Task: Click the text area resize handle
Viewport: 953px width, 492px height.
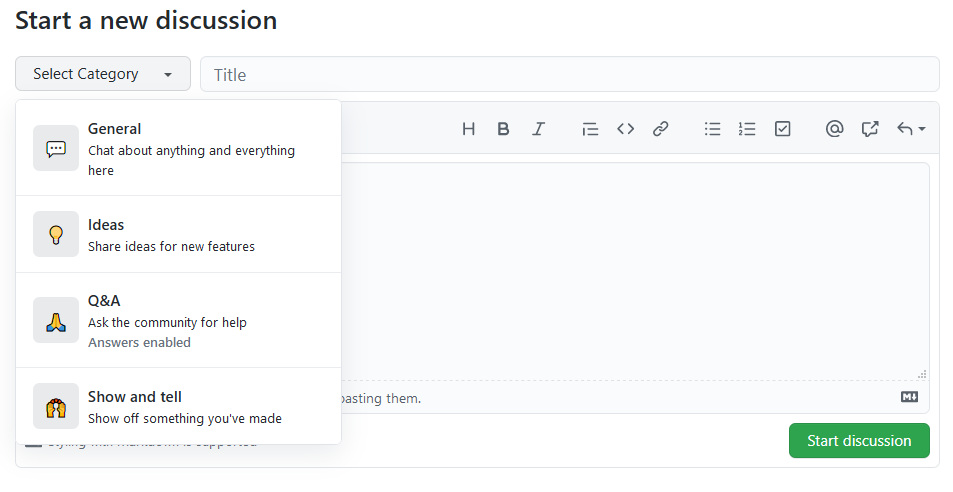Action: click(x=922, y=374)
